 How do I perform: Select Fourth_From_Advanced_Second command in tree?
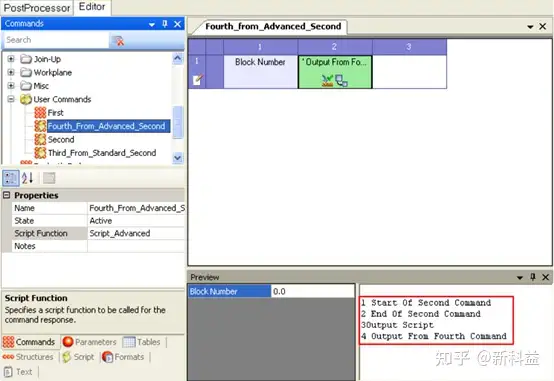108,126
